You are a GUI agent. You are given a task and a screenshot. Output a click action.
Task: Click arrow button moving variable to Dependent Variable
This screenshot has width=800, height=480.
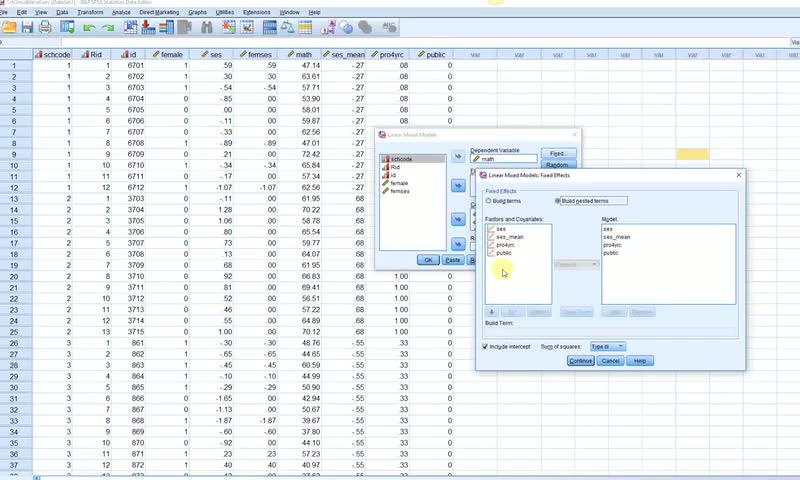(x=458, y=156)
